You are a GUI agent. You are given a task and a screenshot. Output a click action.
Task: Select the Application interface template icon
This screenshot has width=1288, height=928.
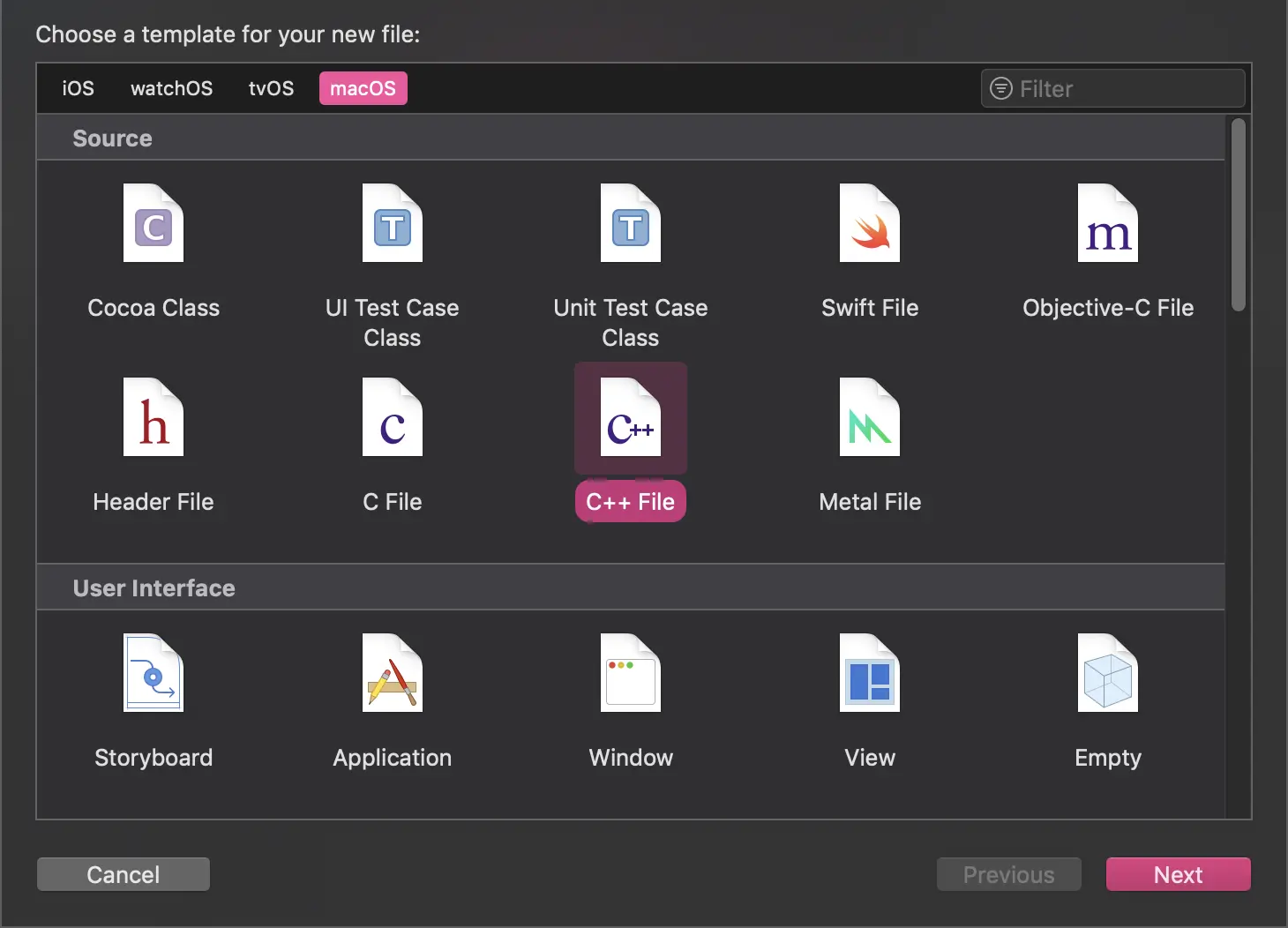click(393, 673)
